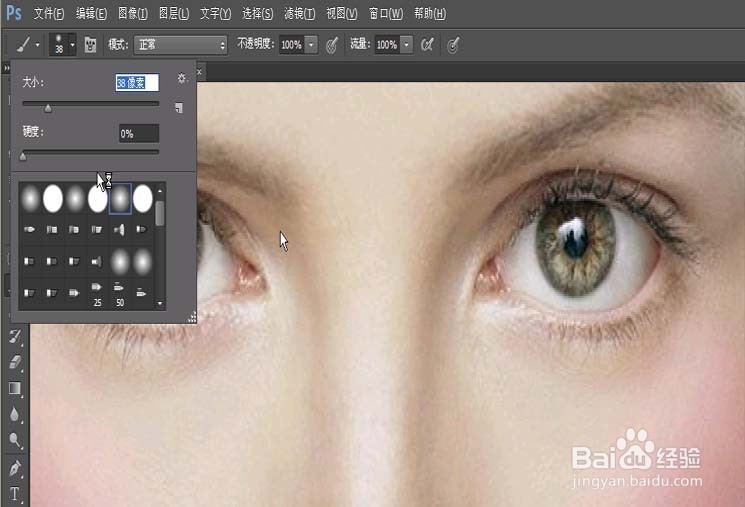Click the brush list scrollbar thumb
Image resolution: width=745 pixels, height=507 pixels.
[160, 213]
